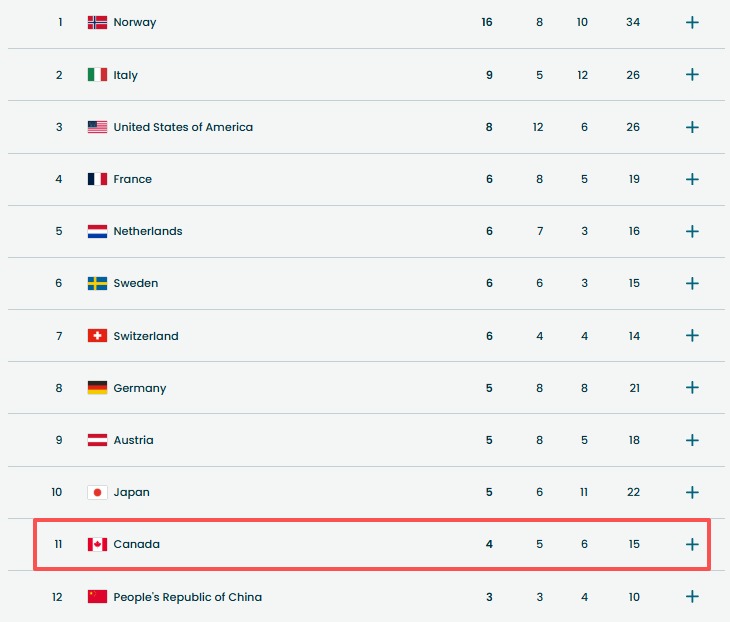This screenshot has height=622, width=730.
Task: Expand Austria's row with plus icon
Action: (x=692, y=440)
